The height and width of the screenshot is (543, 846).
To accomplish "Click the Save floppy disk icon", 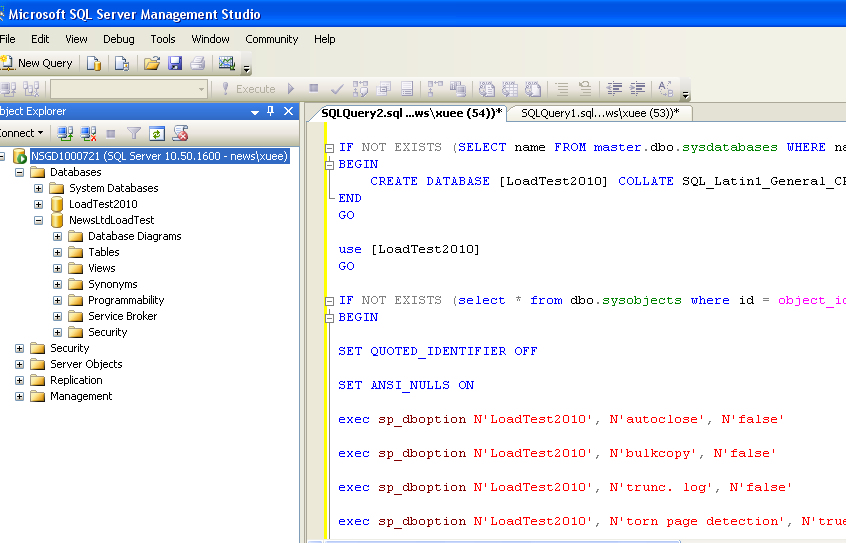I will pyautogui.click(x=175, y=64).
